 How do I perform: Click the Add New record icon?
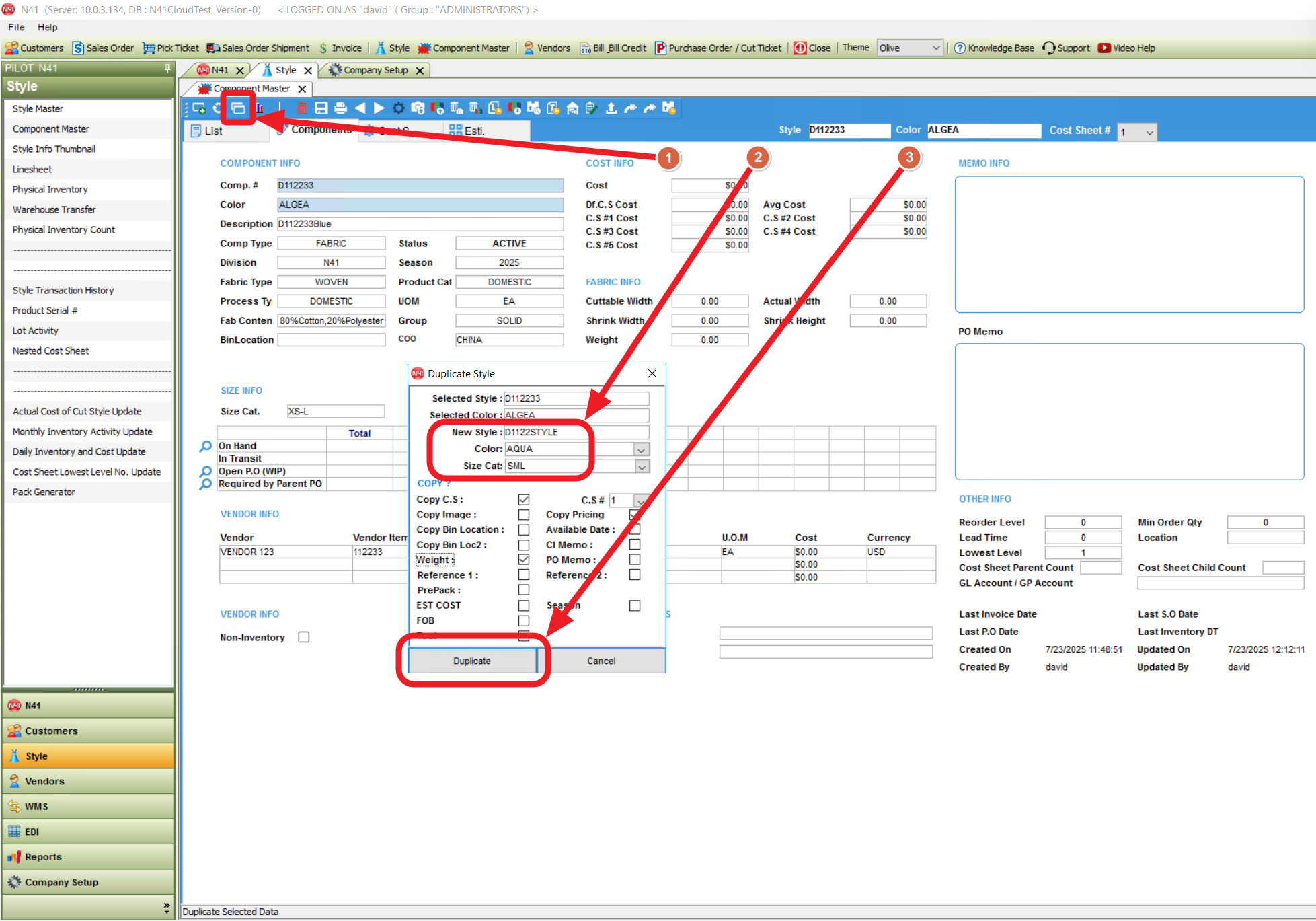(199, 108)
